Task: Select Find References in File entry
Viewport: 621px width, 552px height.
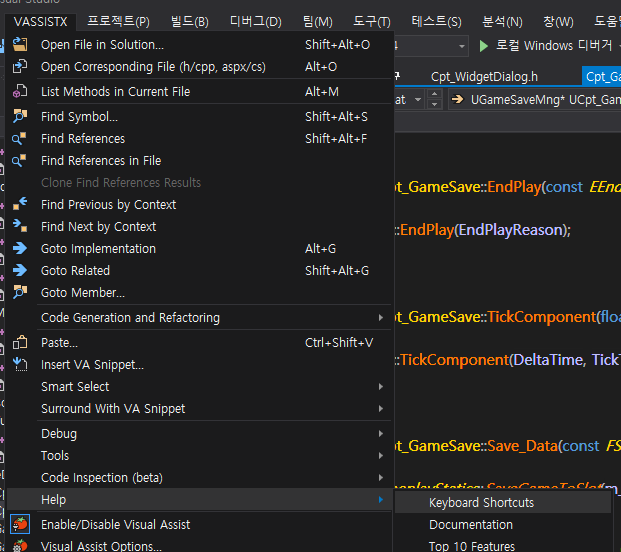Action: (200, 160)
